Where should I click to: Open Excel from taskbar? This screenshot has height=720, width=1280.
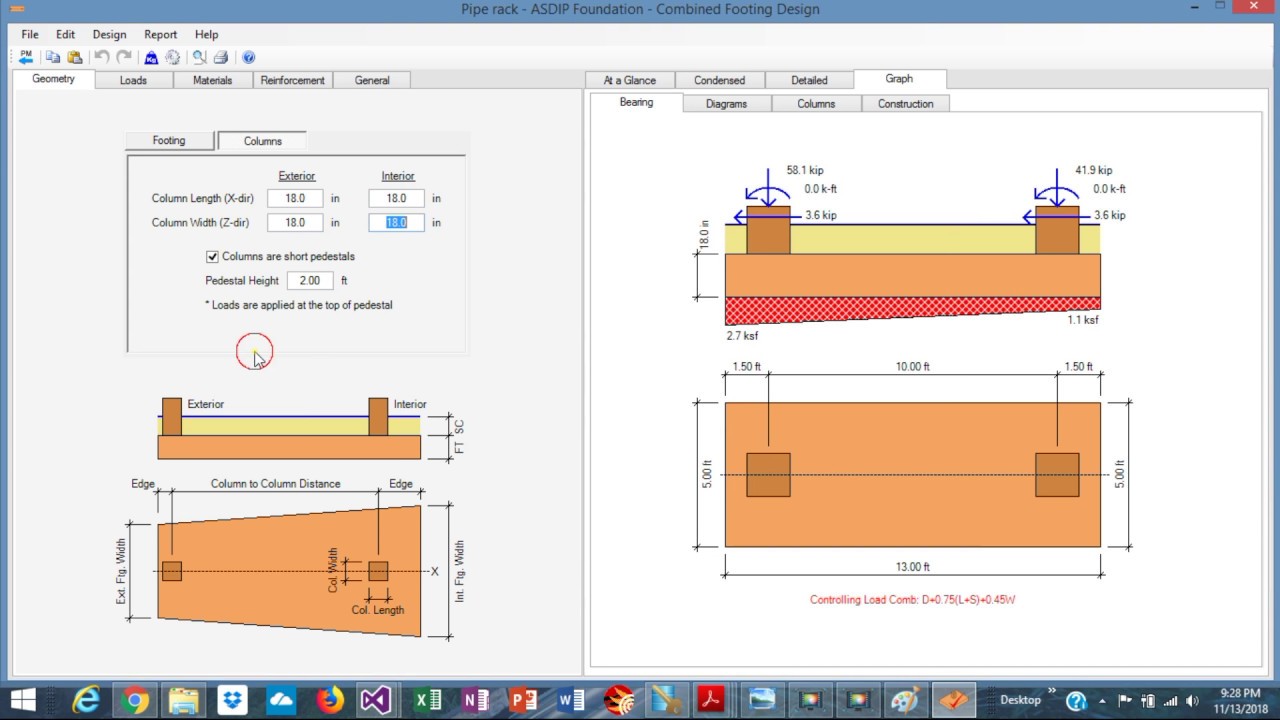[427, 700]
